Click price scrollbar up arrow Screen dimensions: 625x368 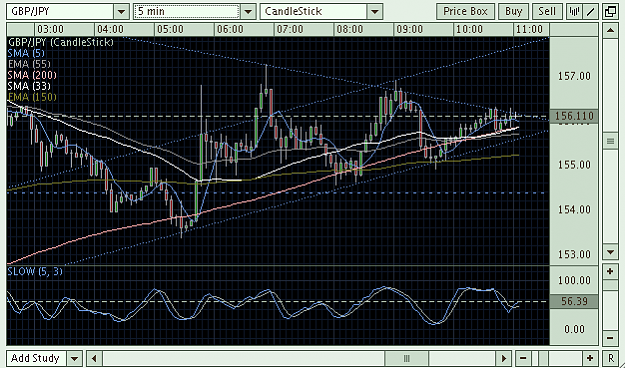610,30
